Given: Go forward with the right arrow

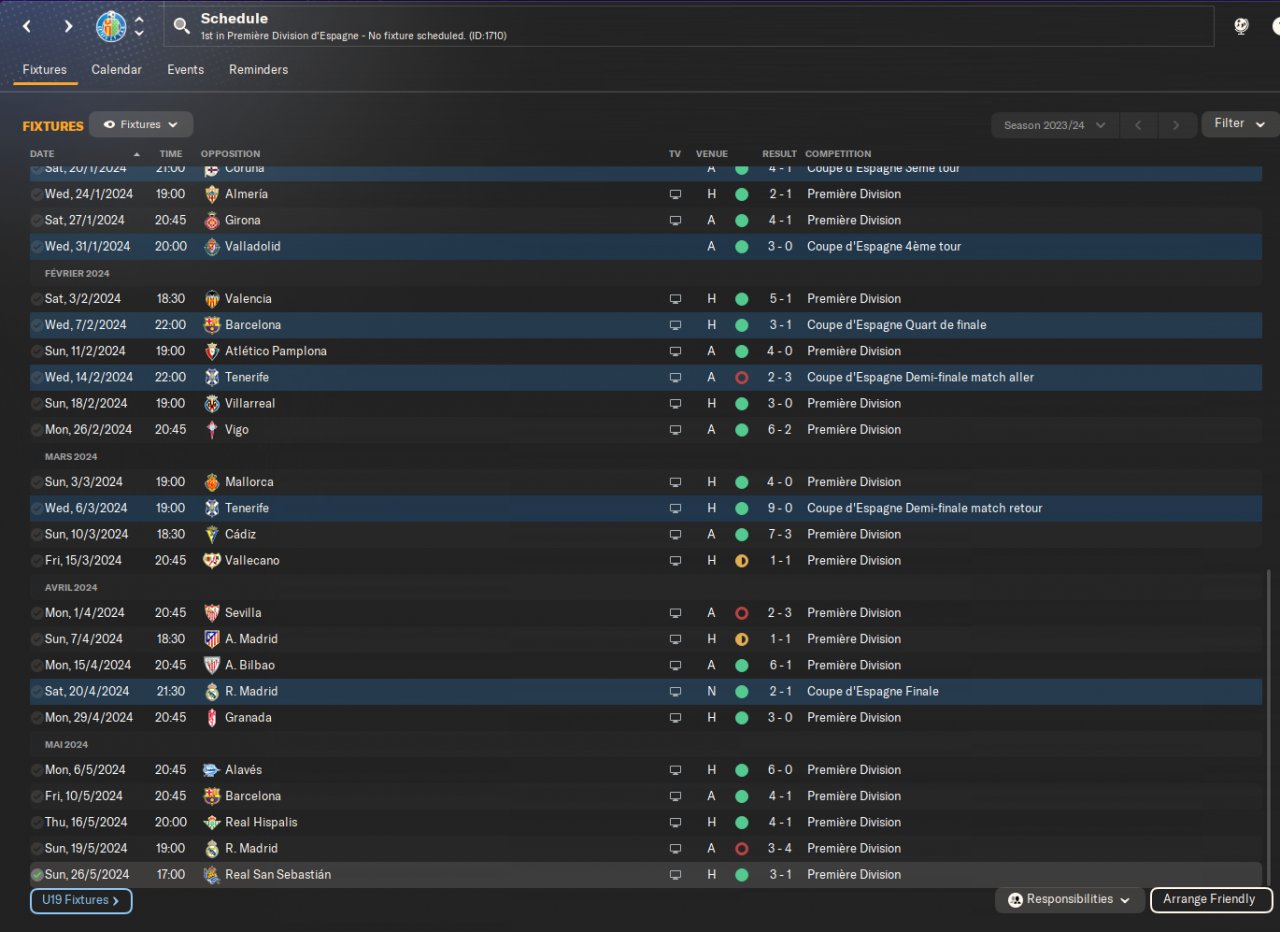Looking at the screenshot, I should pyautogui.click(x=68, y=26).
